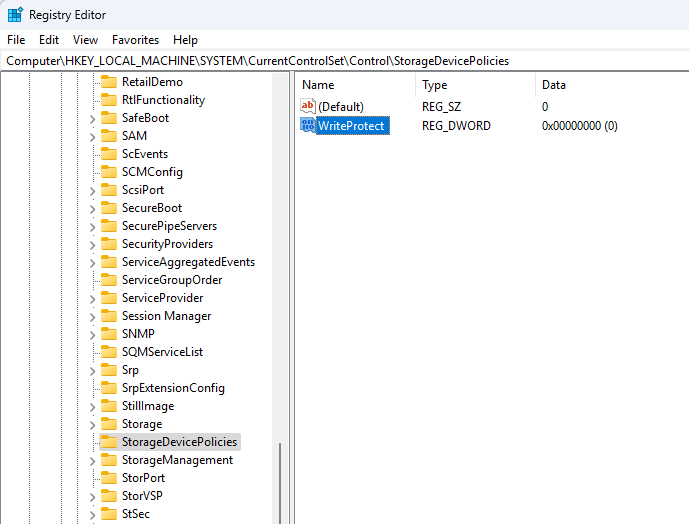This screenshot has width=689, height=524.
Task: Click the RetailDemo folder icon
Action: coord(109,82)
